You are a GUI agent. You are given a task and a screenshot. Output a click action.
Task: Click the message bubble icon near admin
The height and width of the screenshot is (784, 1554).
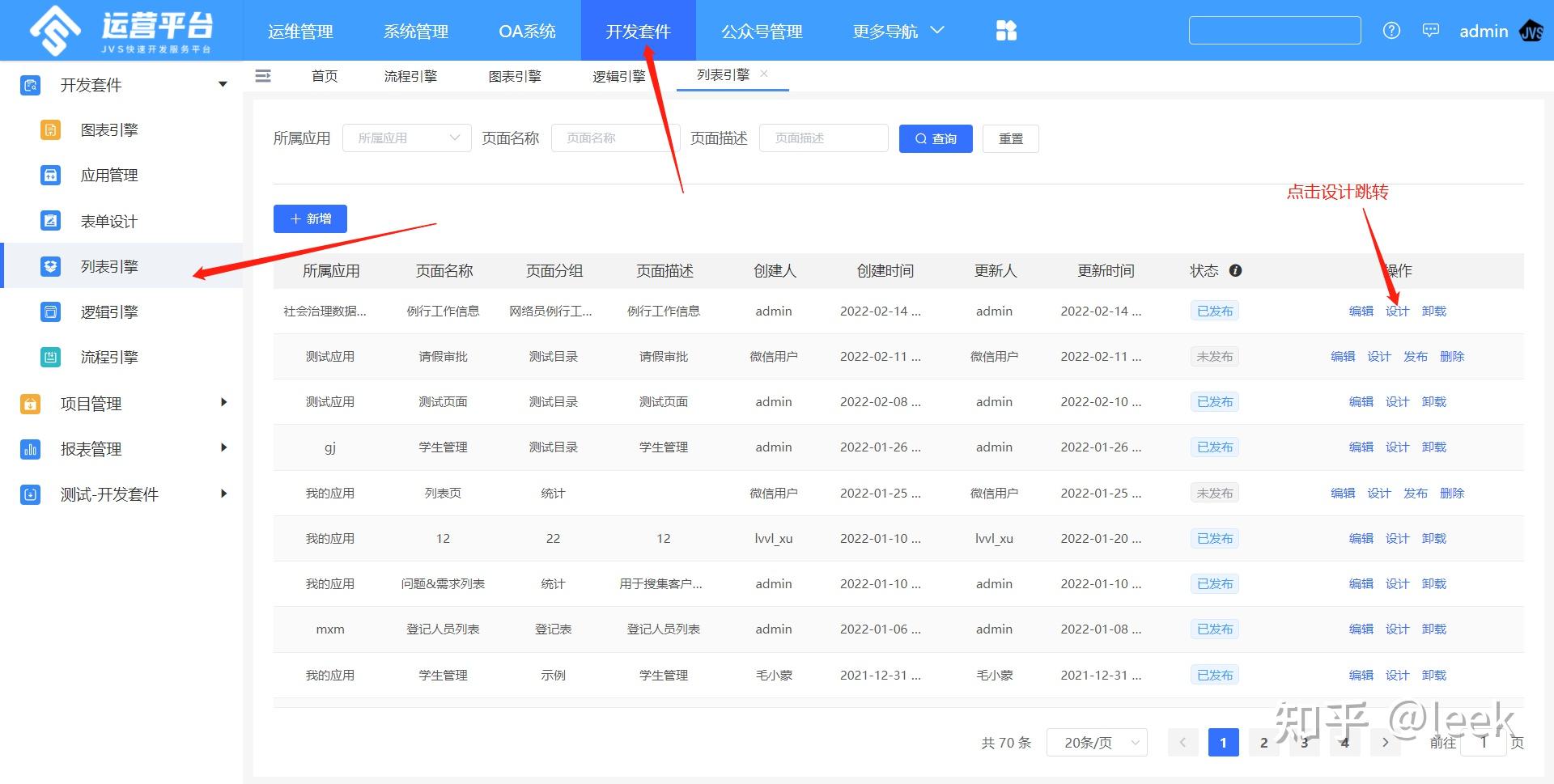(x=1430, y=29)
